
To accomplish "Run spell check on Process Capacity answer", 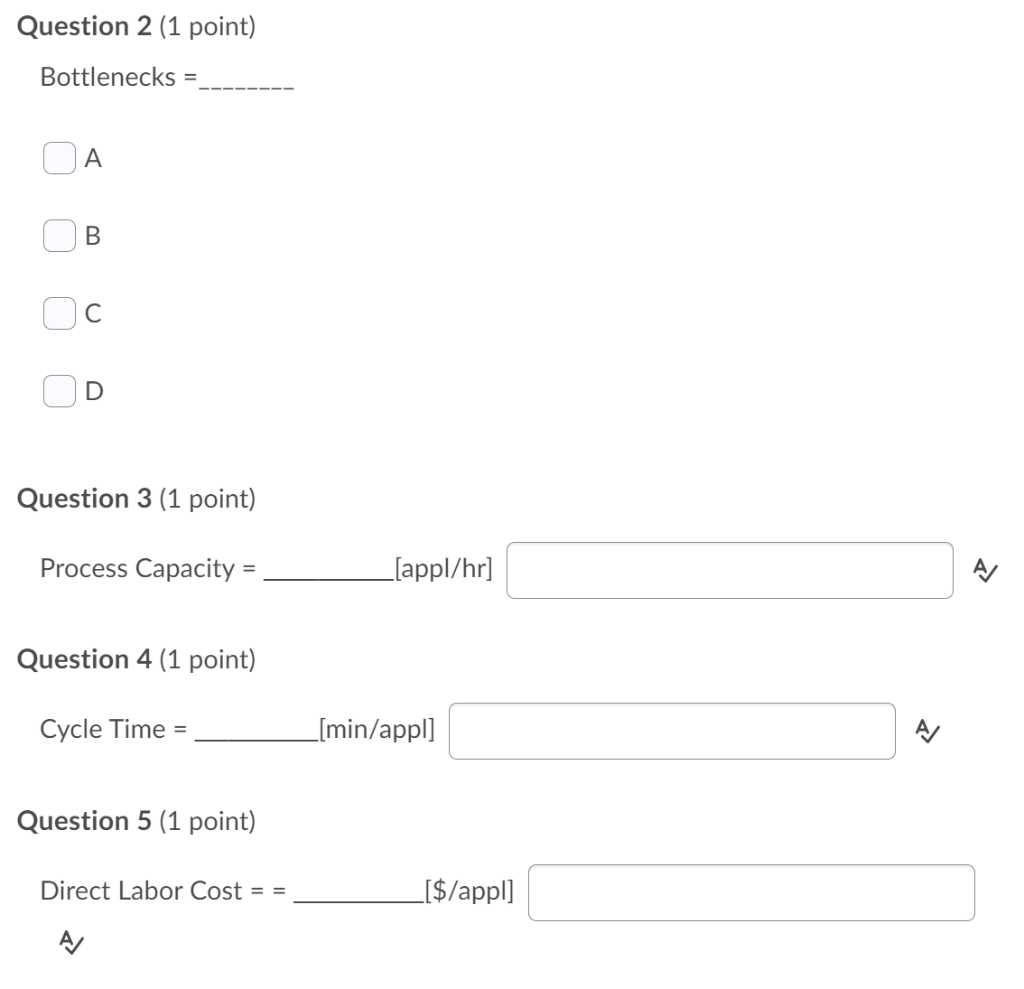I will pyautogui.click(x=985, y=570).
